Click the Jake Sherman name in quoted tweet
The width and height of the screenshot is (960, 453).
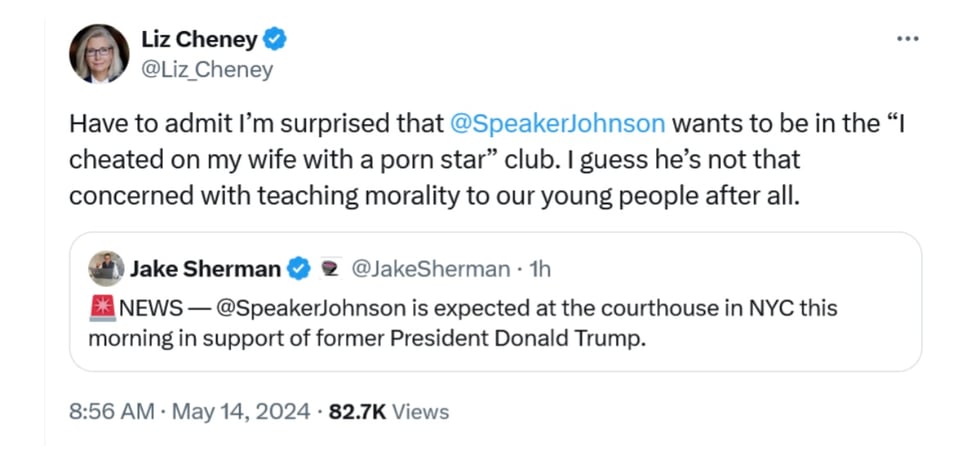205,268
